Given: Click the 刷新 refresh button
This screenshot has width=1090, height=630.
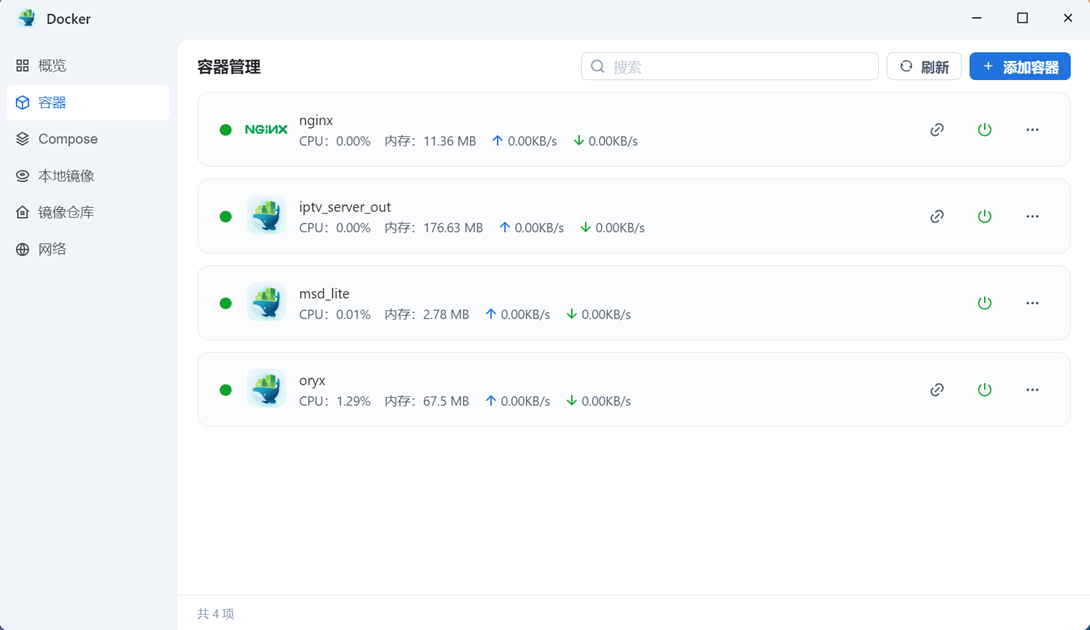Looking at the screenshot, I should [x=924, y=67].
